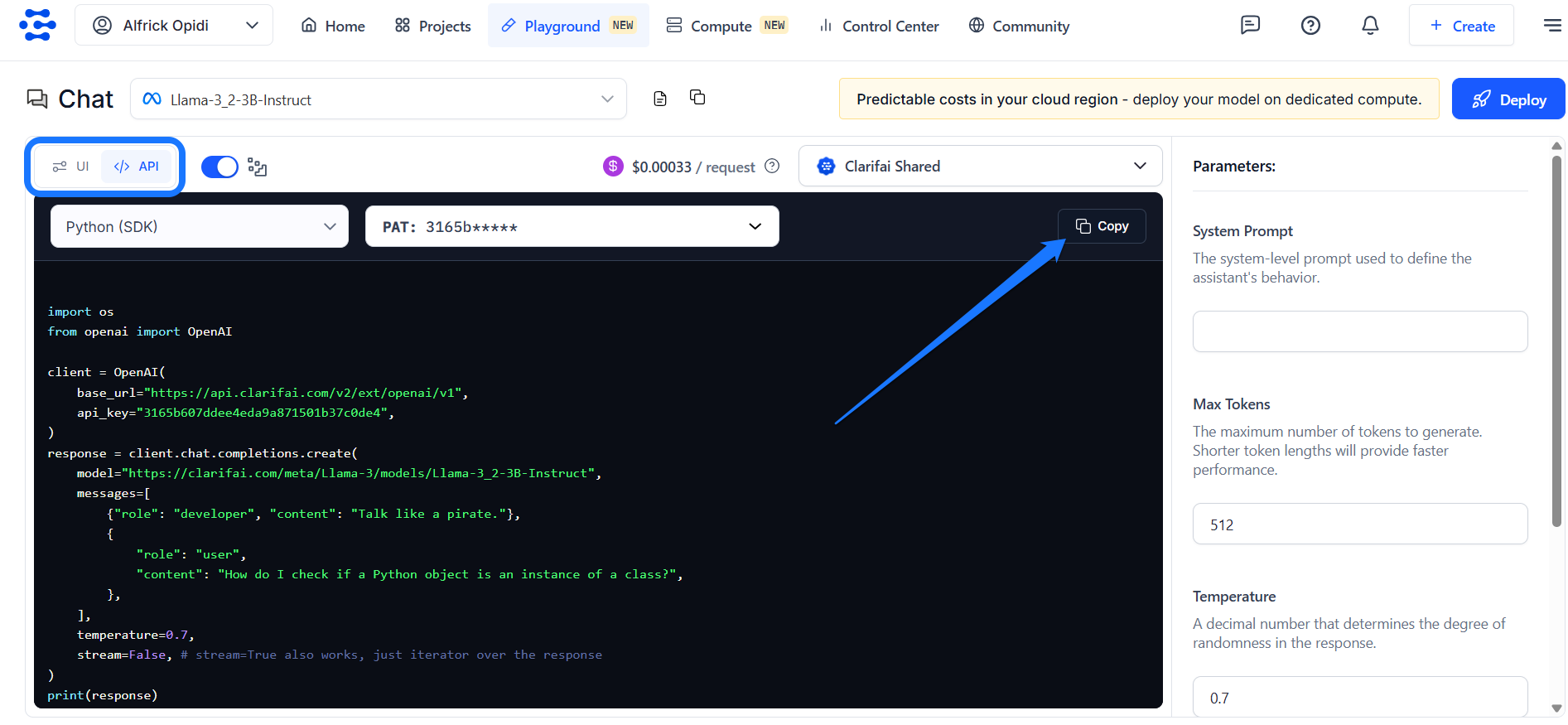Click the base_url string in code
1568x725 pixels.
pos(303,393)
